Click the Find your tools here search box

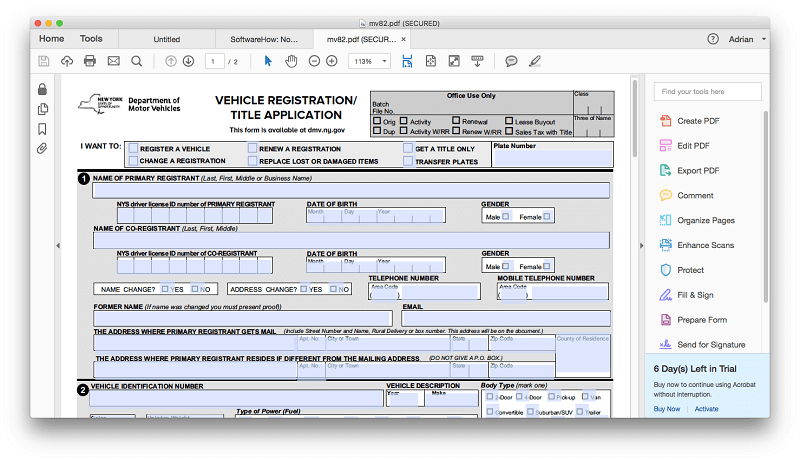click(707, 92)
